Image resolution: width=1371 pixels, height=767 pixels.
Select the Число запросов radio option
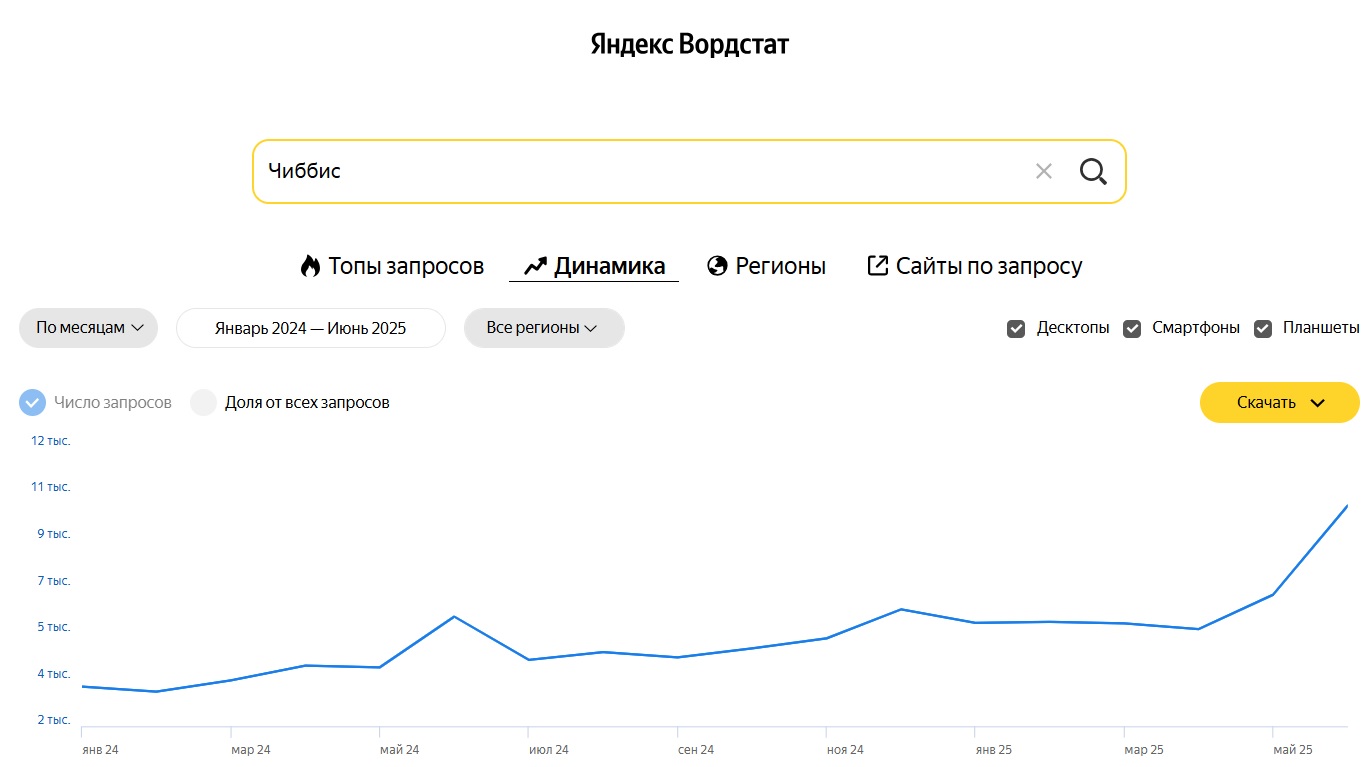[x=32, y=402]
